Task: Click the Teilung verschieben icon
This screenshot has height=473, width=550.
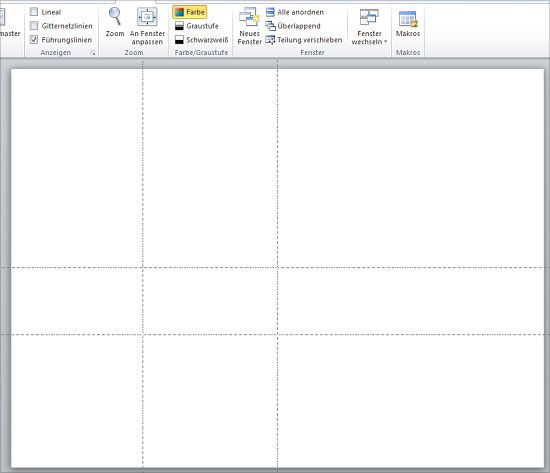Action: 270,40
